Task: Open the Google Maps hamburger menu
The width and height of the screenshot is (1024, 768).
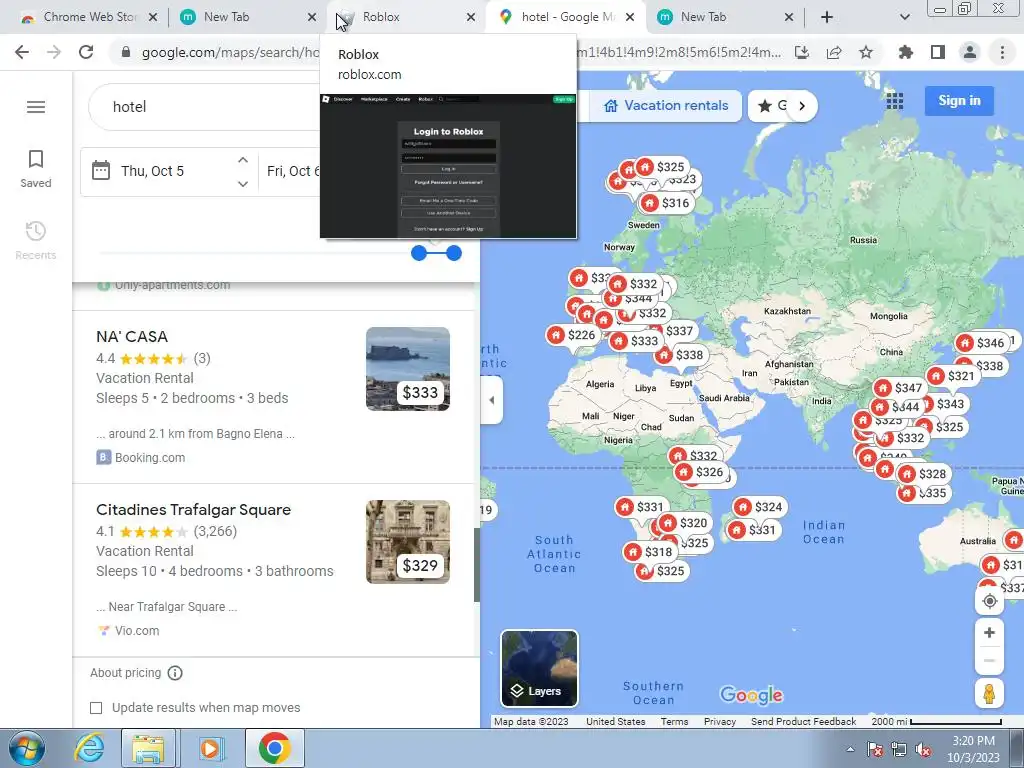Action: point(36,106)
